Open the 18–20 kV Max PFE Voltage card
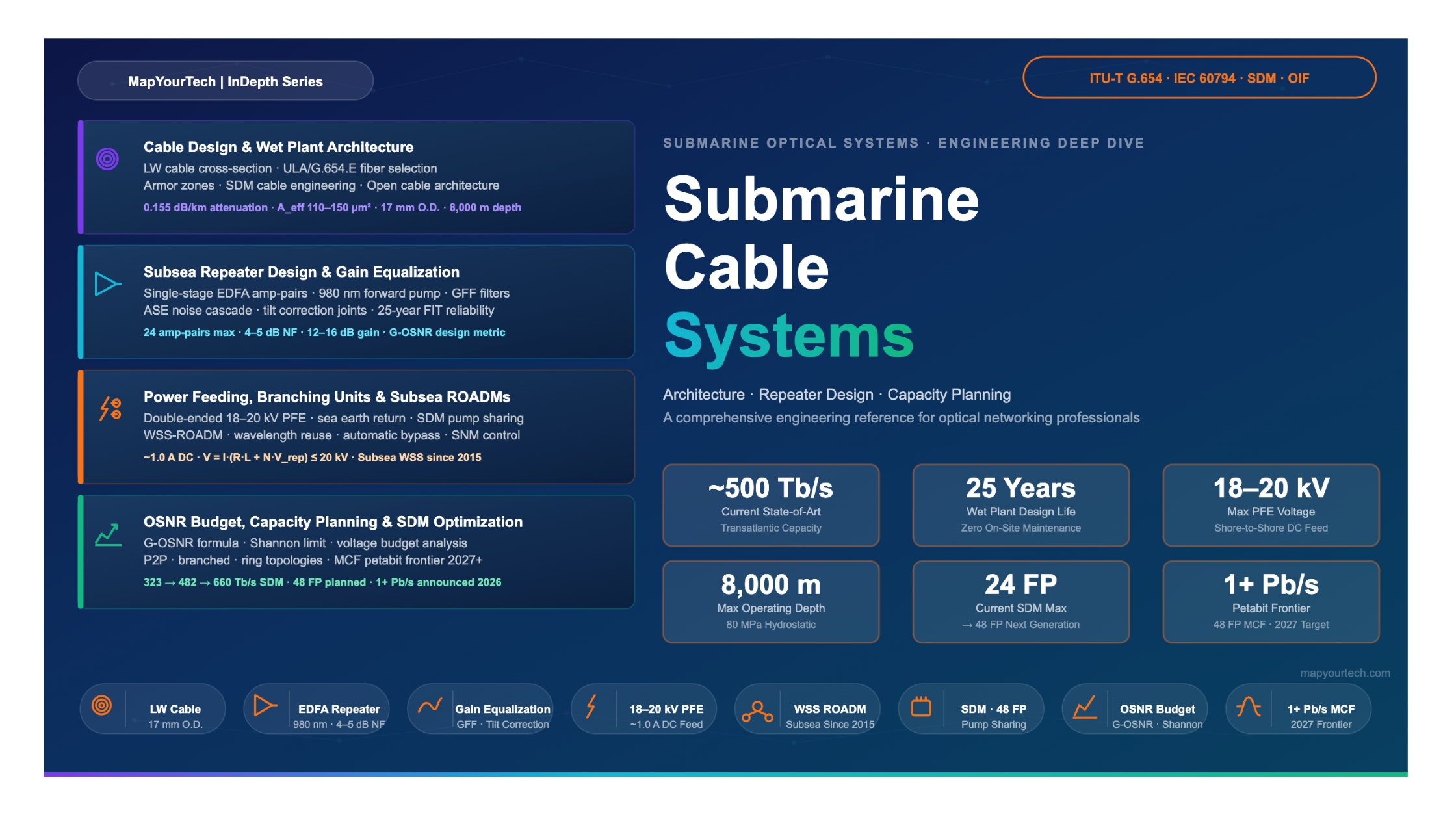Screen dimensions: 1456x819 click(1271, 505)
